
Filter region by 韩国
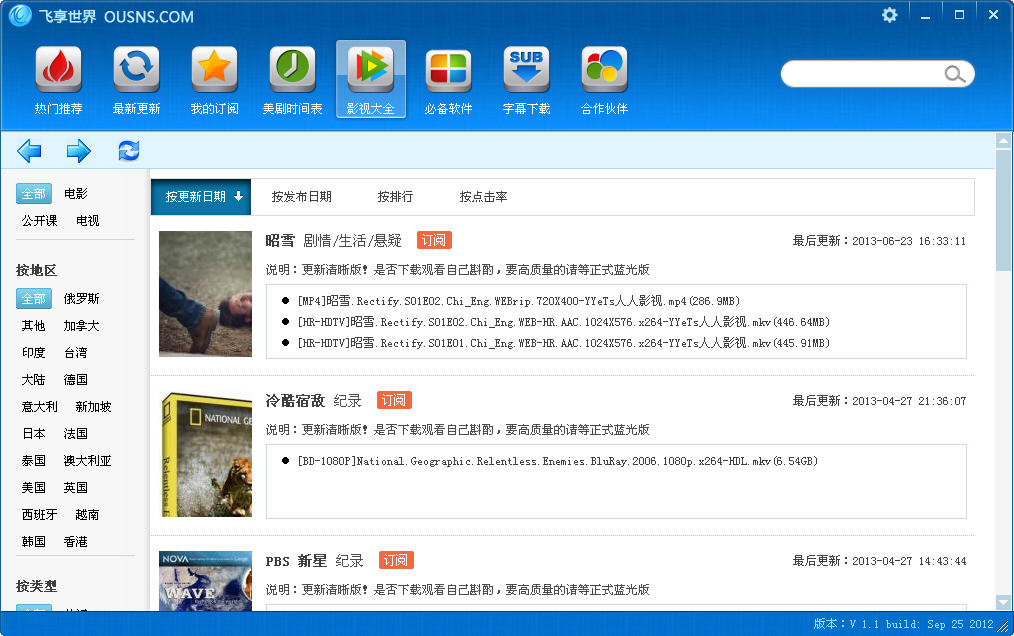(34, 542)
